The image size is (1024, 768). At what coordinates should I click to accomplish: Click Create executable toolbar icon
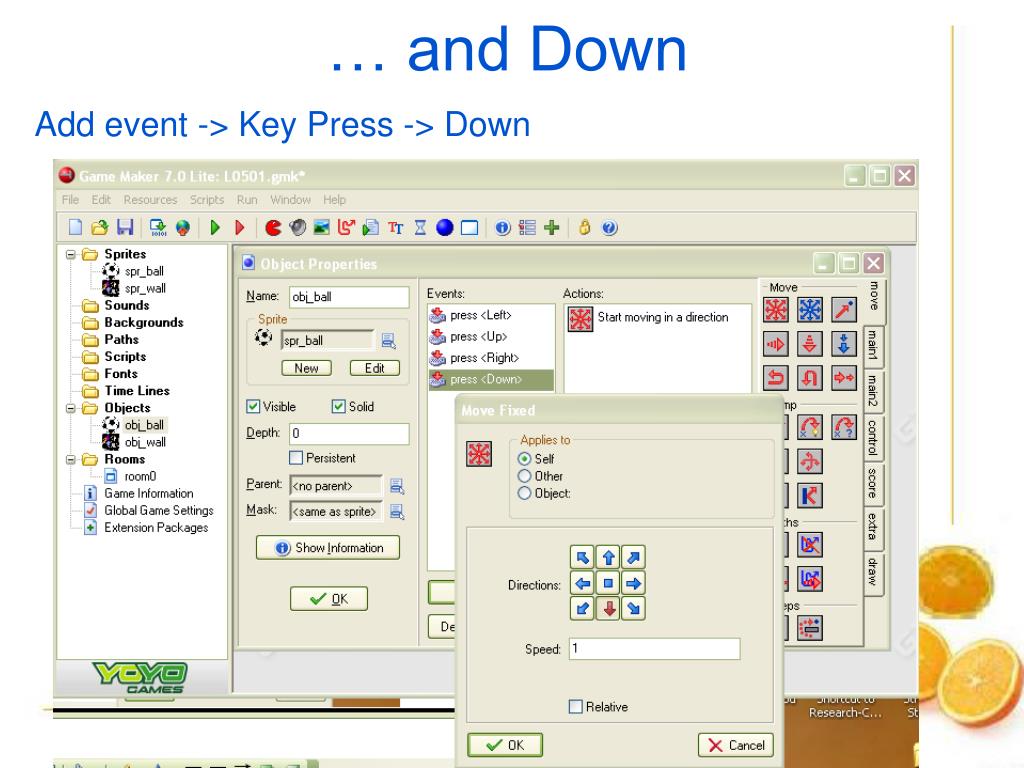(x=157, y=227)
